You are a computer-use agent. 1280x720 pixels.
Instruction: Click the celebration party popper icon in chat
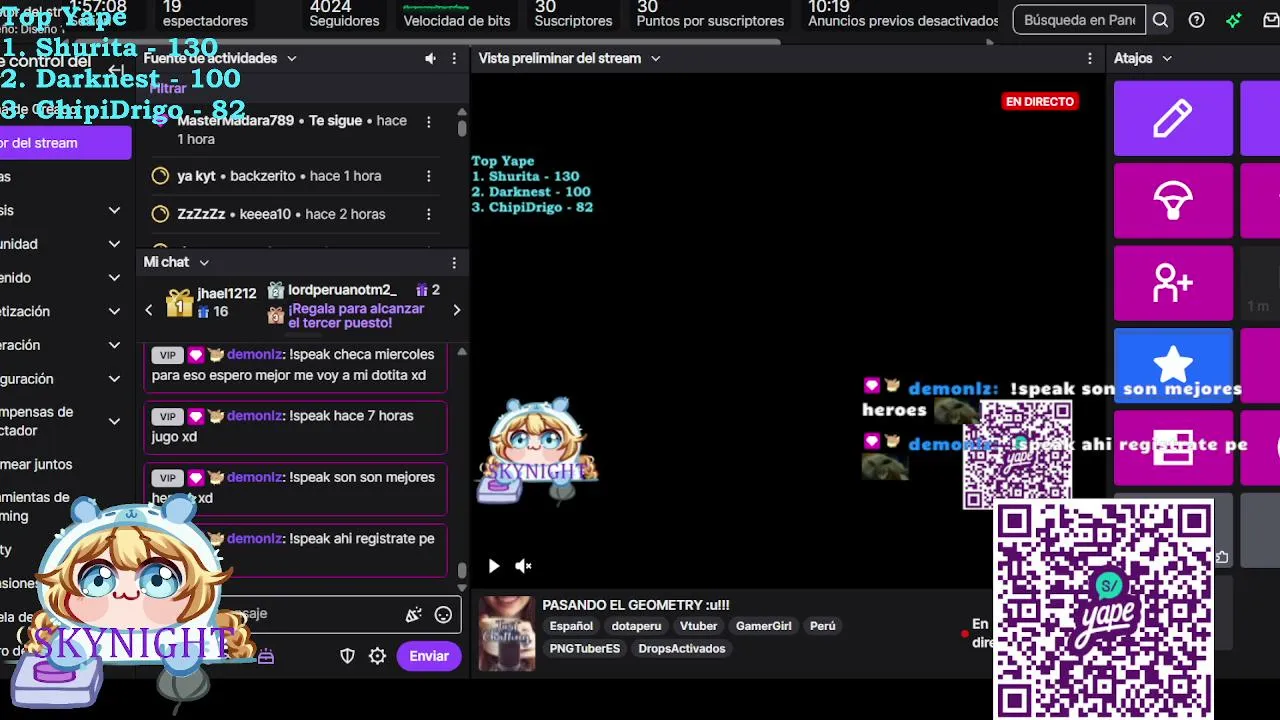(x=413, y=615)
